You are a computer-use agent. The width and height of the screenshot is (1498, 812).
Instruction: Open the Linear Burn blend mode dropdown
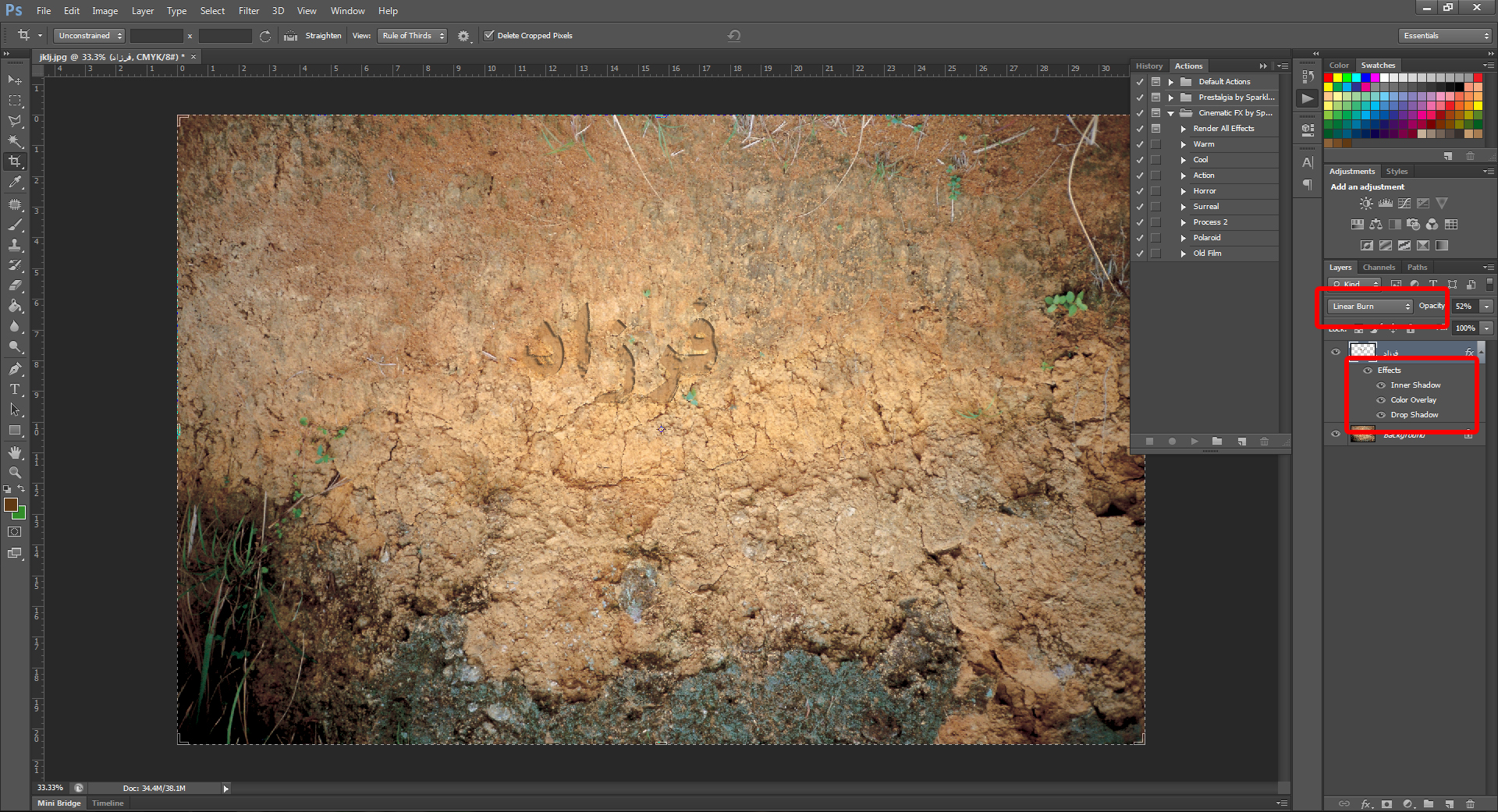(1370, 307)
